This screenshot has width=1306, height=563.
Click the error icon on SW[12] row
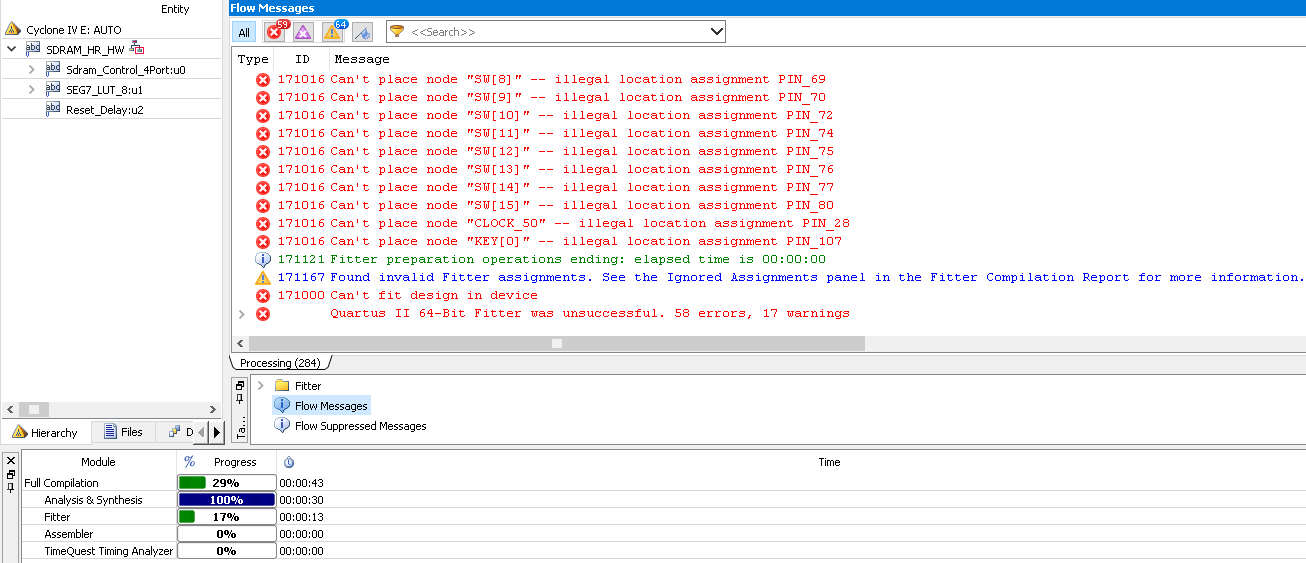[x=263, y=151]
